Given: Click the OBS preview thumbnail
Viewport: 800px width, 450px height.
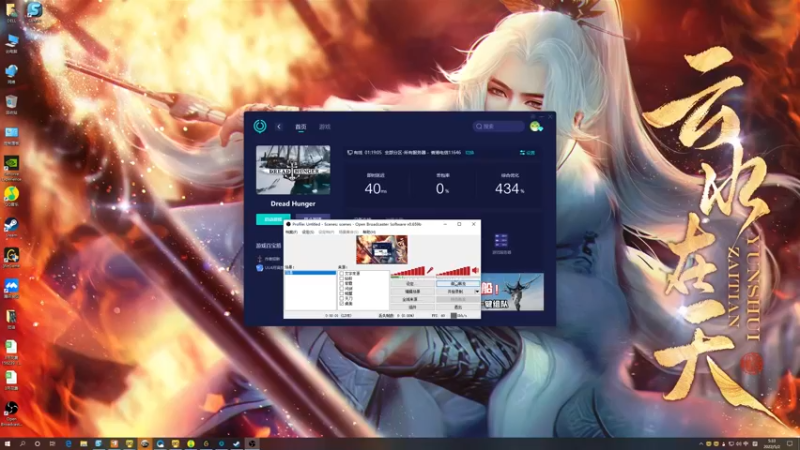Looking at the screenshot, I should pos(382,249).
